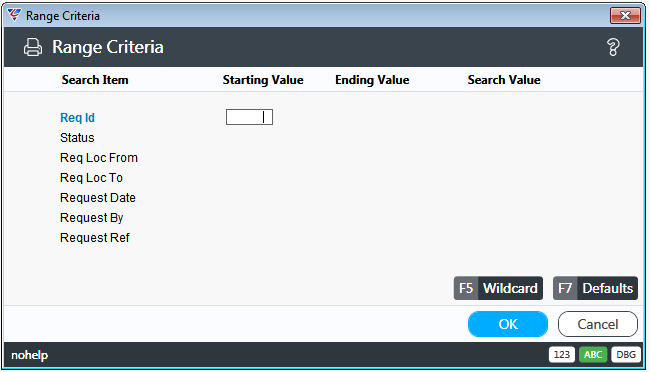Close the Range Criteria window
The height and width of the screenshot is (372, 650).
click(625, 16)
